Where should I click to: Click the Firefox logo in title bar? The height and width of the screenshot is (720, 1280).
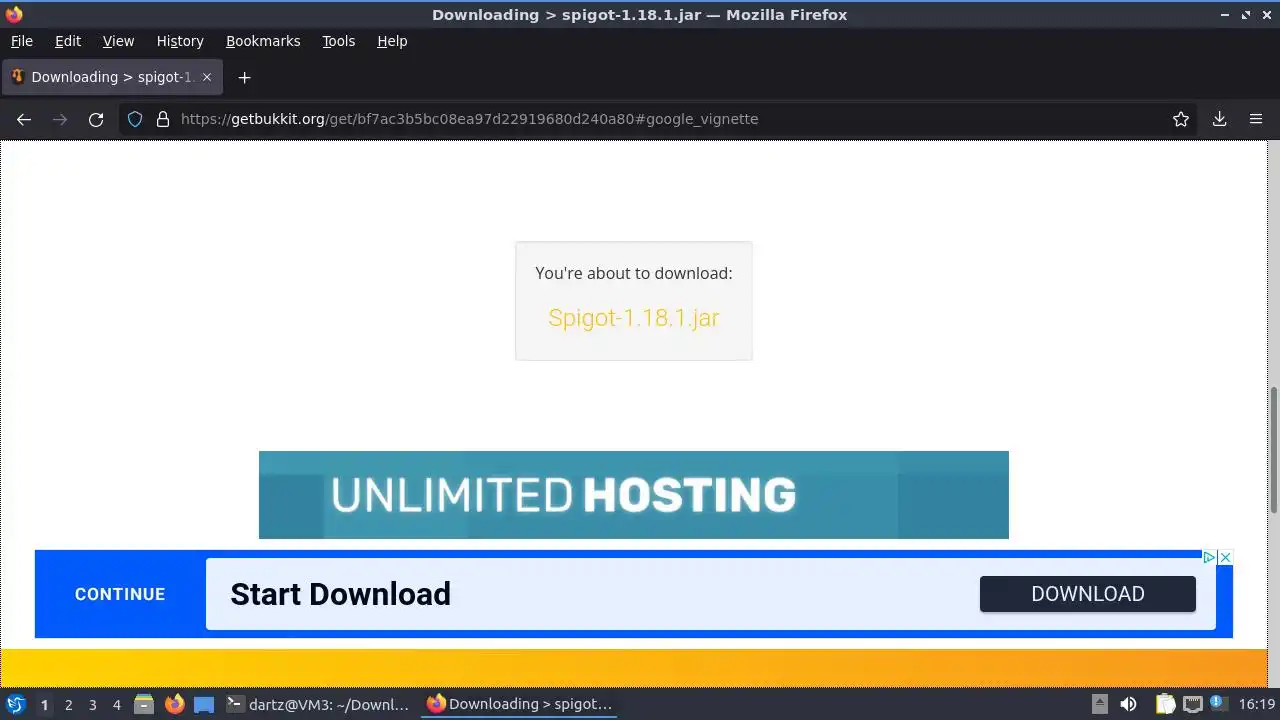[x=14, y=15]
